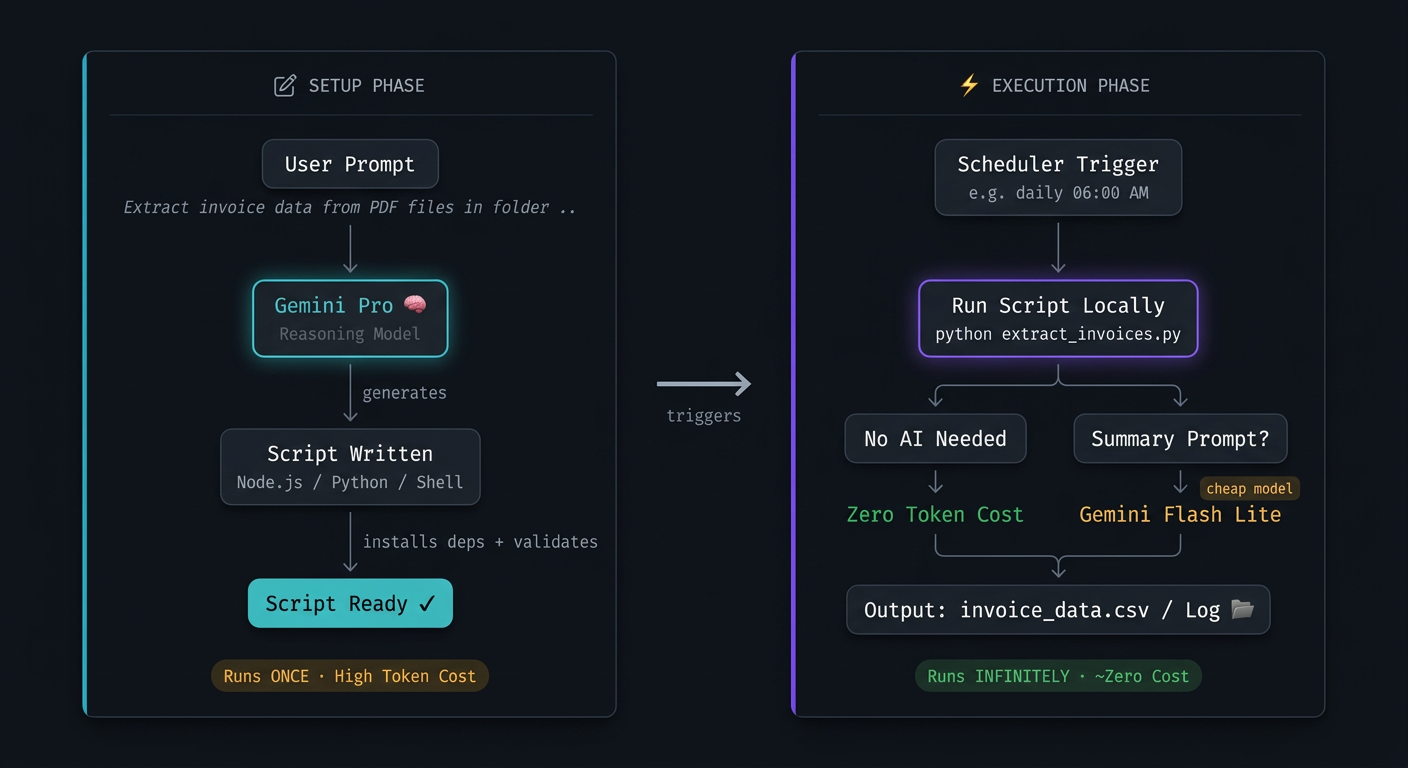Image resolution: width=1408 pixels, height=768 pixels.
Task: Click the arrow labeled triggers between phases
Action: coord(704,383)
